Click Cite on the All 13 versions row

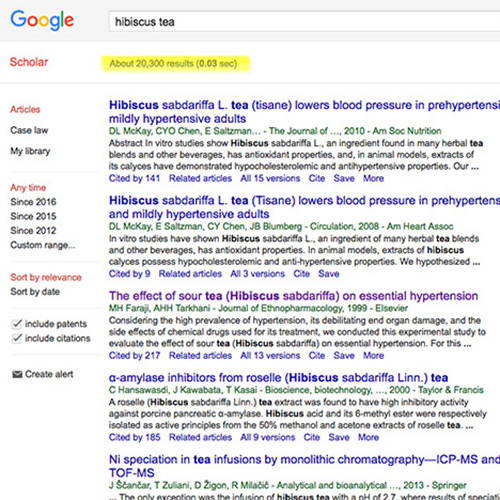tap(317, 355)
